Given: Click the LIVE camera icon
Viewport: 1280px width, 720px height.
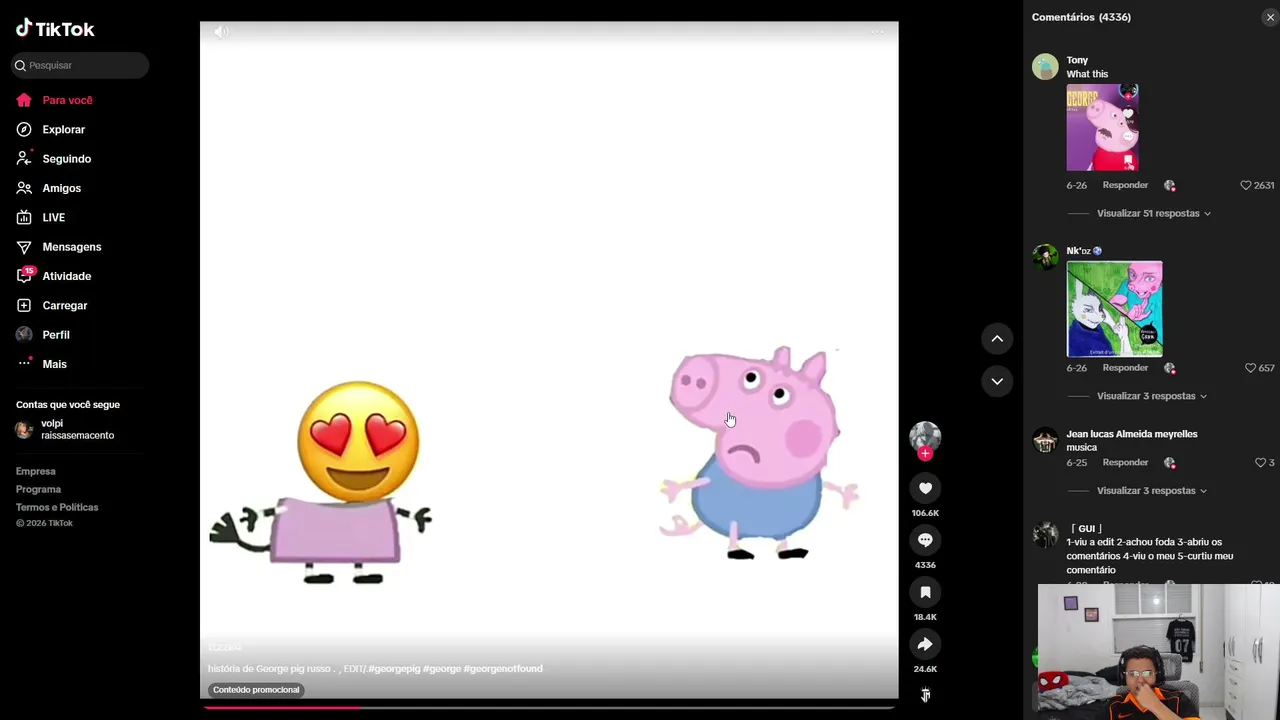Looking at the screenshot, I should [x=24, y=217].
